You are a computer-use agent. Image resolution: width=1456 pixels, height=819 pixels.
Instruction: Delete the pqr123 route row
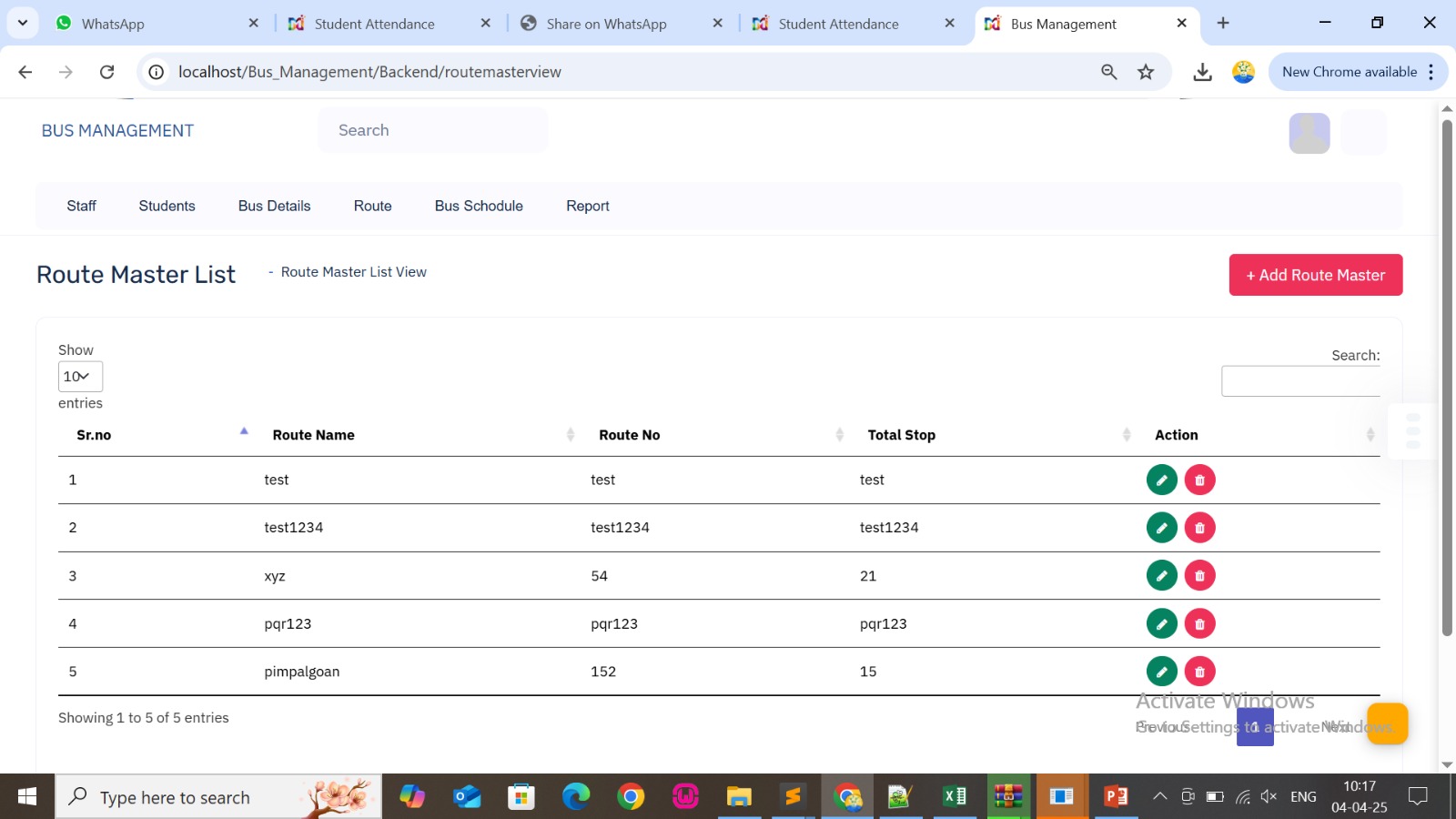pos(1199,624)
